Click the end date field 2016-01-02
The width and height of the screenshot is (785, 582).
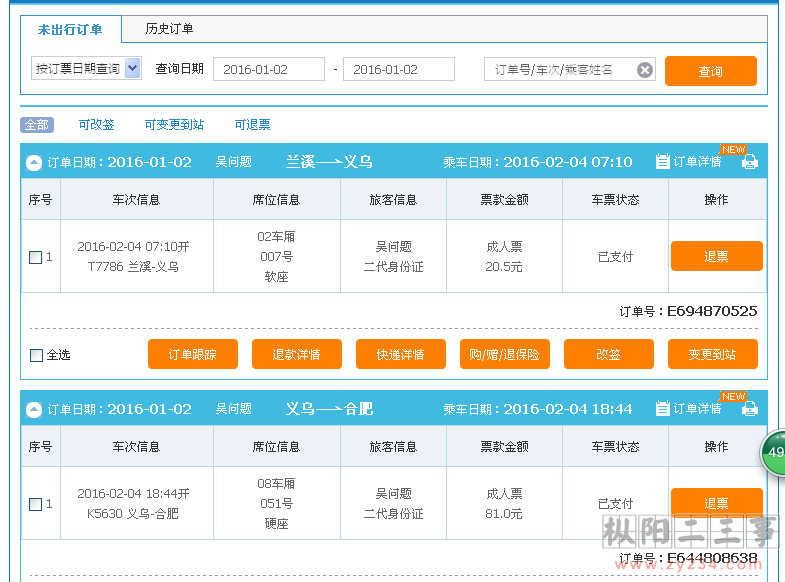pyautogui.click(x=399, y=69)
